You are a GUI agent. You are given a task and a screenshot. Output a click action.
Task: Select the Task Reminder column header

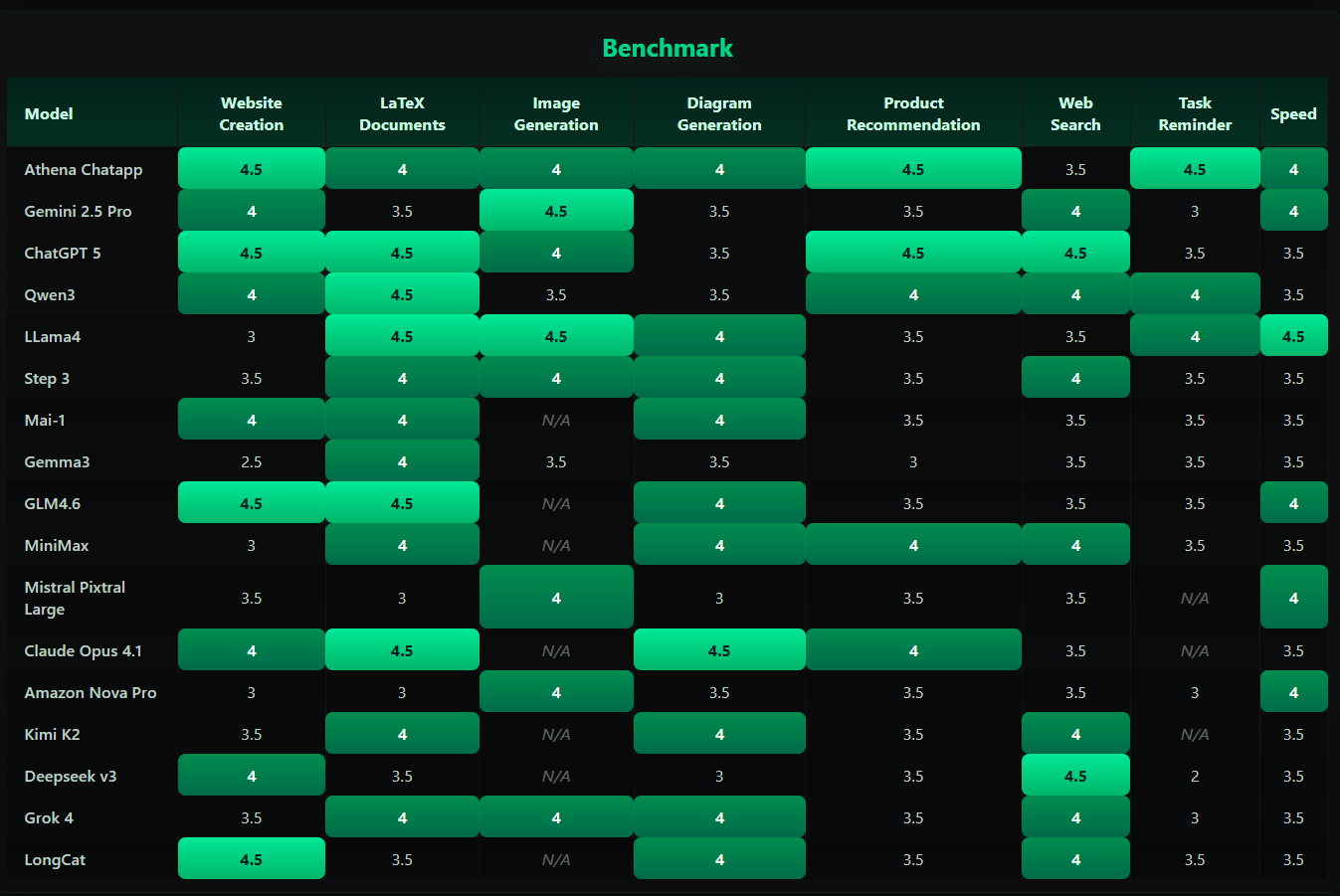coord(1195,114)
